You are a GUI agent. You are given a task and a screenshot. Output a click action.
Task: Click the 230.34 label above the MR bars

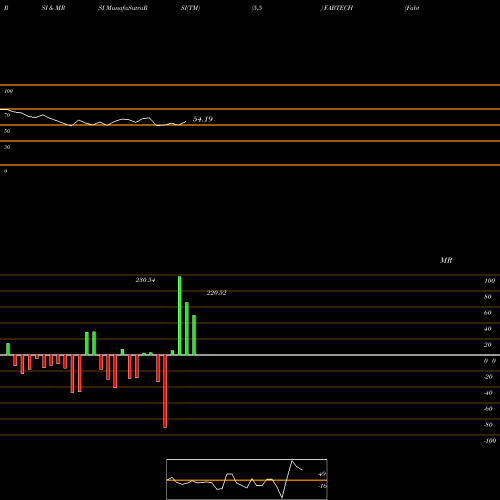coord(145,280)
